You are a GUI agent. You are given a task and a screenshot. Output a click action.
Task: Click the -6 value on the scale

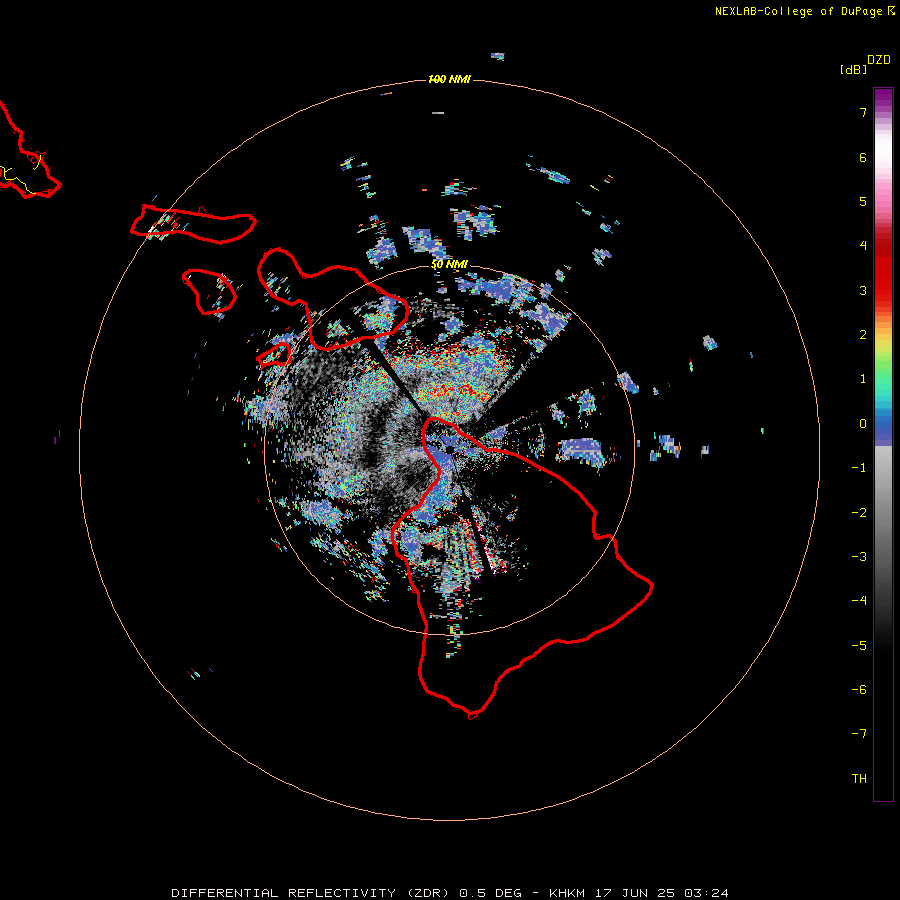(x=859, y=690)
